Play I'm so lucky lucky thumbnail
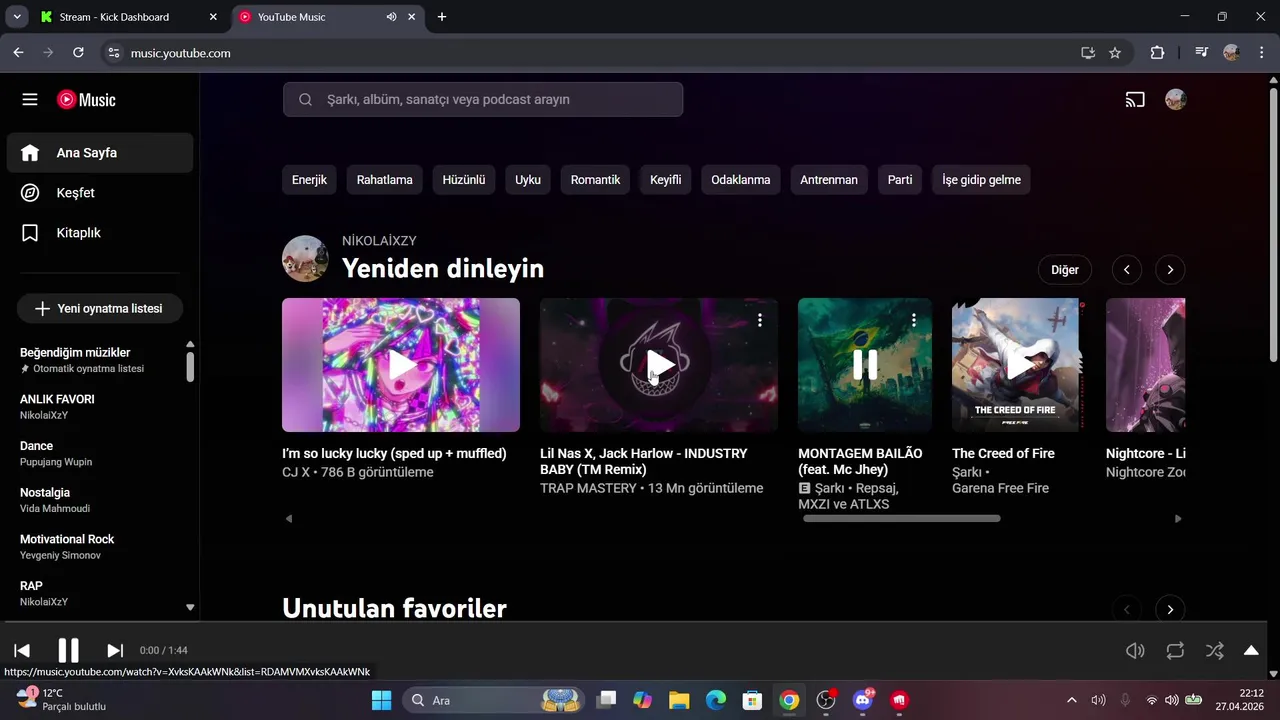This screenshot has height=720, width=1280. 401,365
